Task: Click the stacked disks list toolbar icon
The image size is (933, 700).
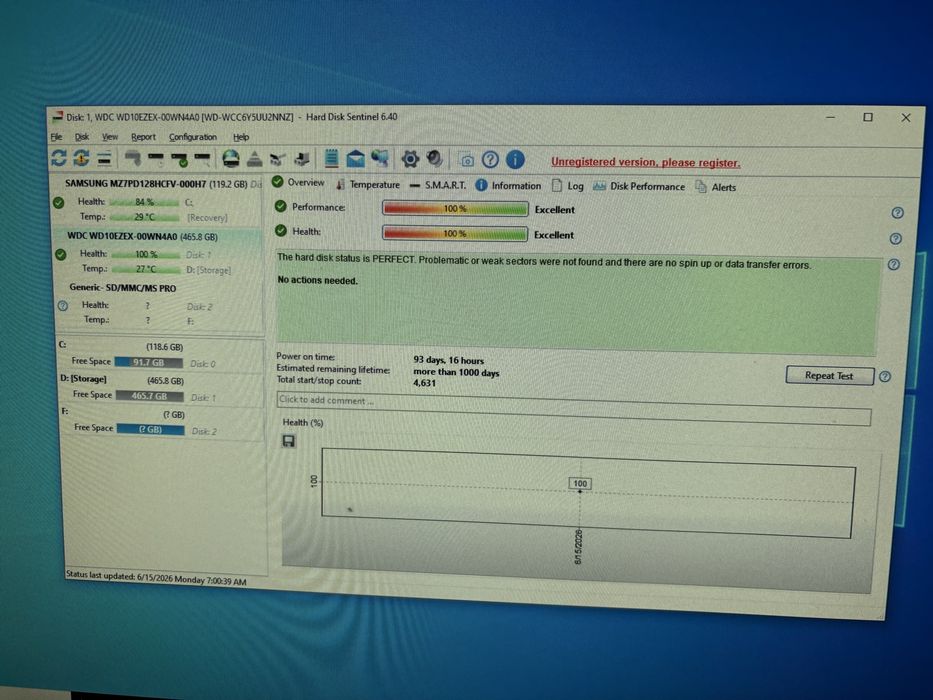Action: [105, 158]
